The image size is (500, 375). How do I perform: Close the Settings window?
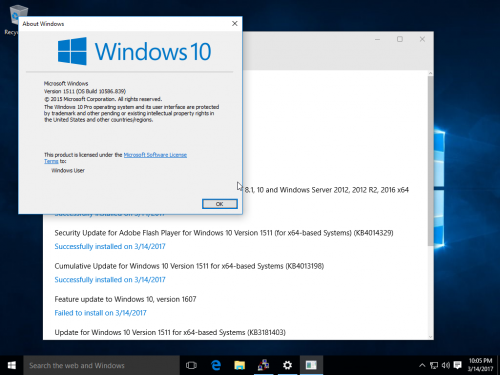click(x=422, y=39)
